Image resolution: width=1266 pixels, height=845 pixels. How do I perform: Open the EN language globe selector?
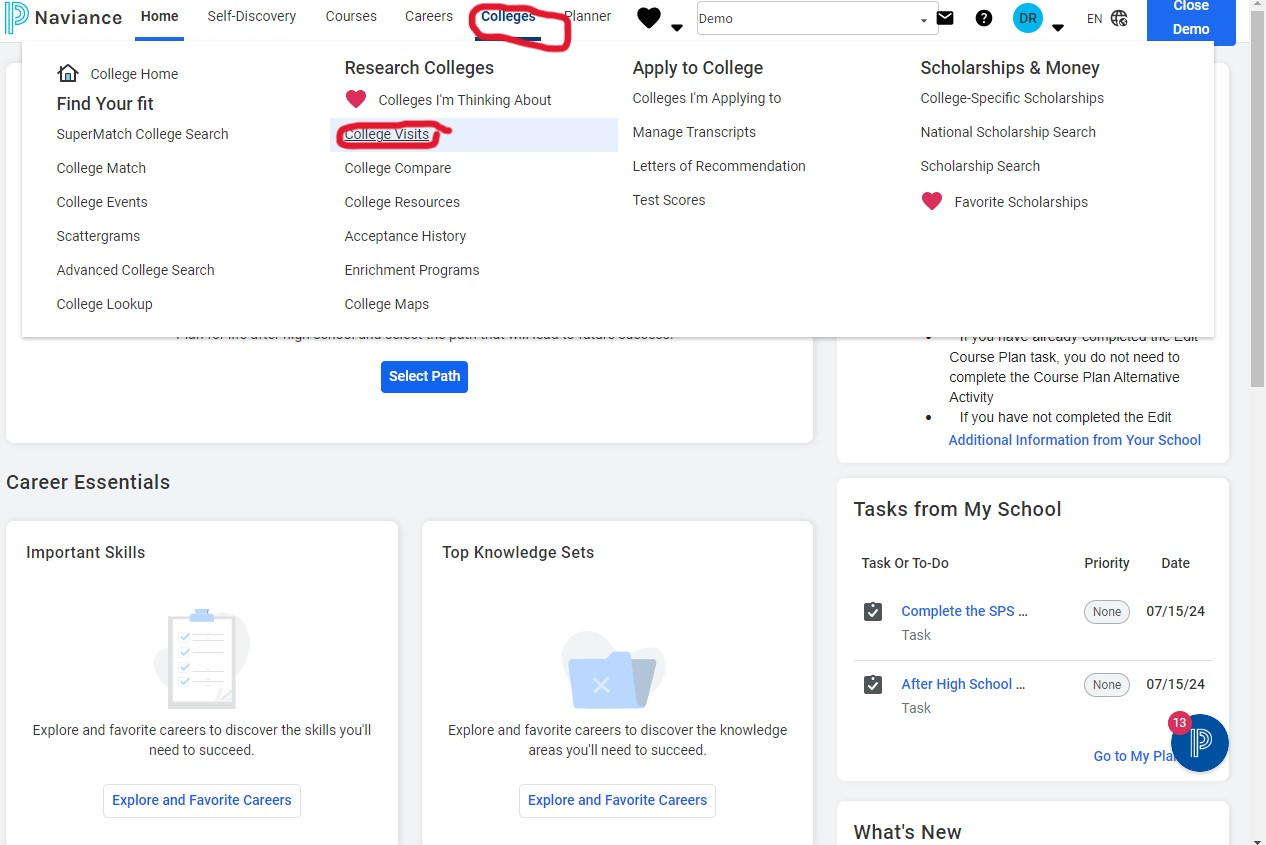[x=1107, y=18]
